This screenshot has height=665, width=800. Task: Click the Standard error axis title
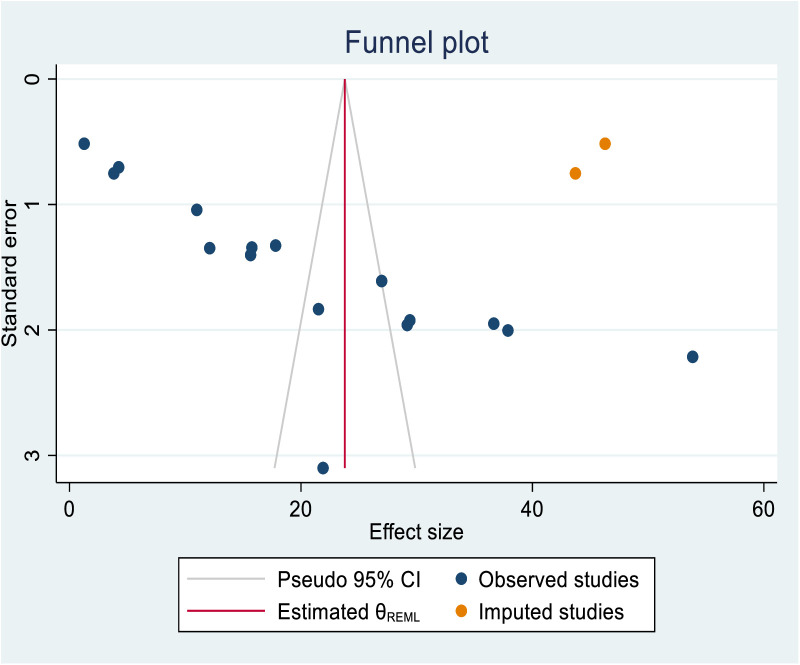[10, 274]
